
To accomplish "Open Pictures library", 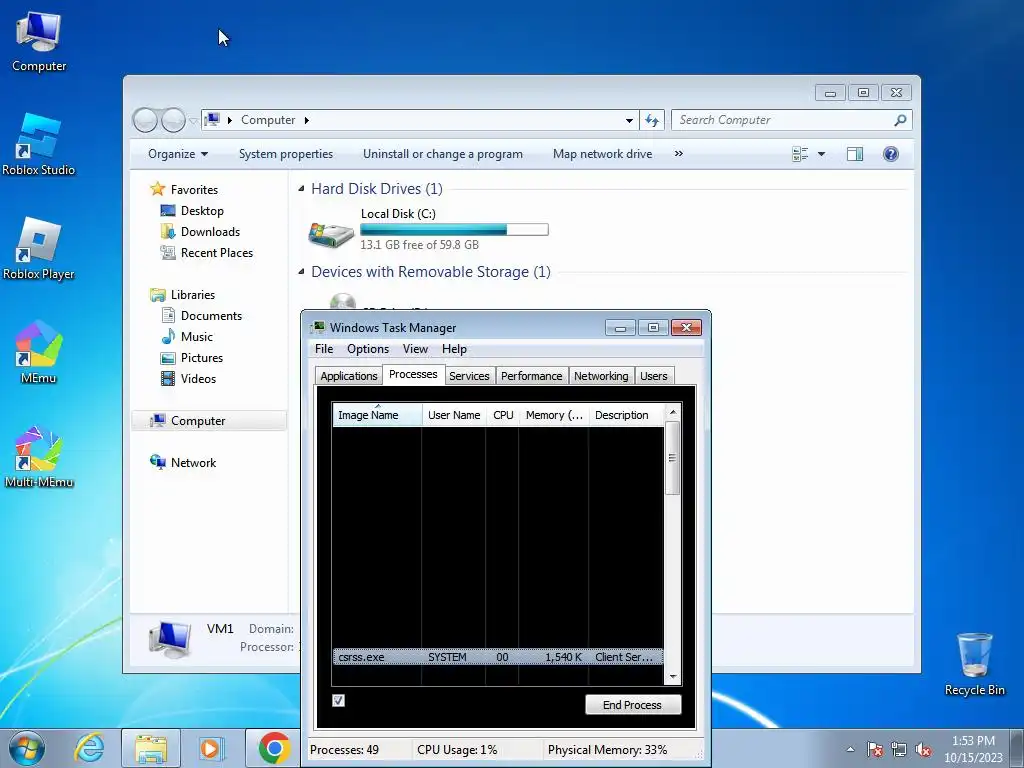I will click(201, 358).
